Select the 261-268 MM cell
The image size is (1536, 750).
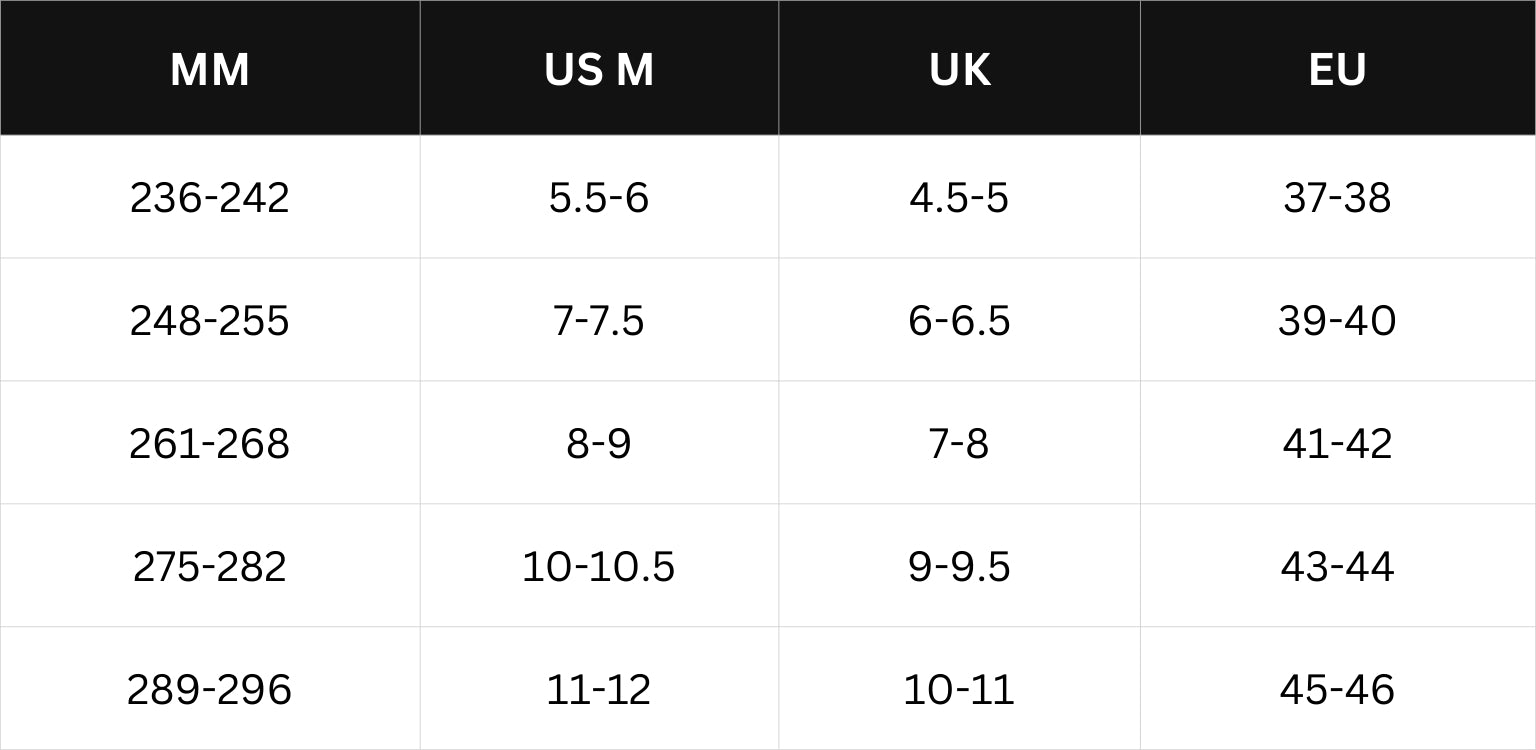210,443
